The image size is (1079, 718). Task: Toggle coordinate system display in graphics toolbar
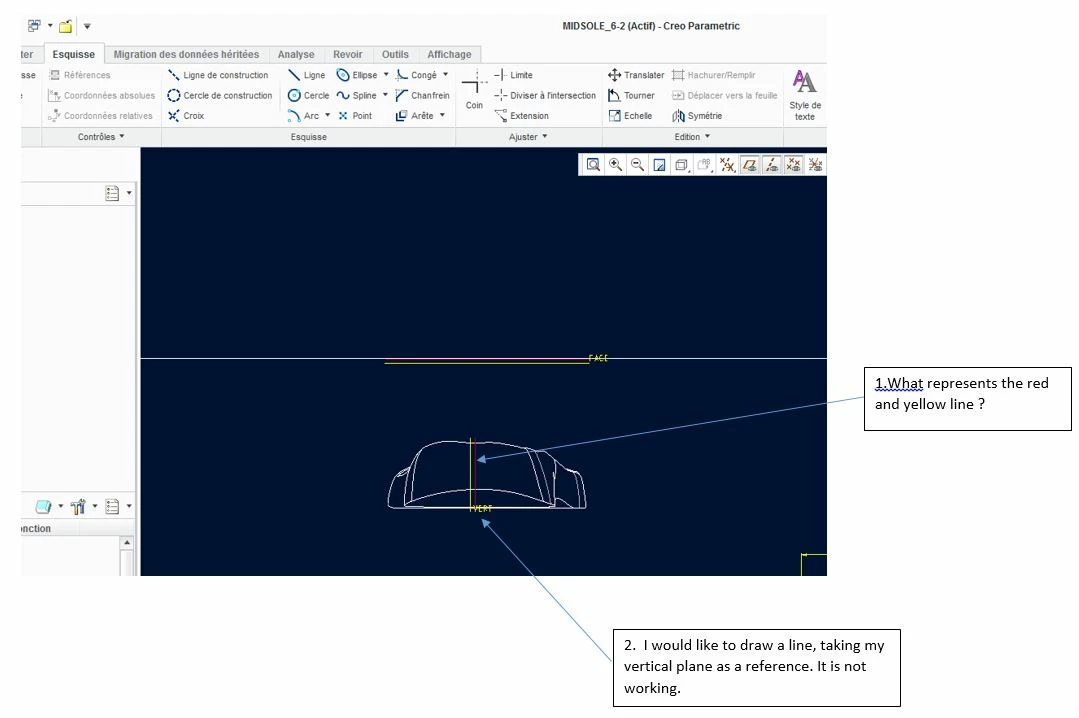click(x=815, y=165)
